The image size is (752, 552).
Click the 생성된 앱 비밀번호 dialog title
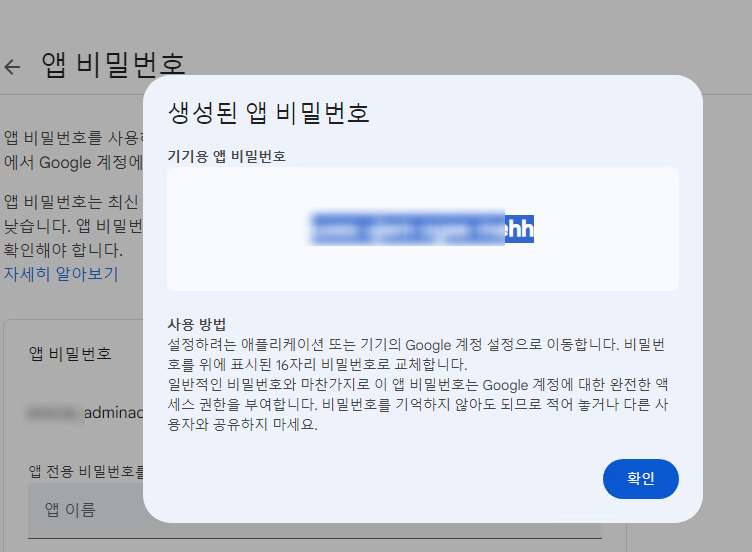(x=269, y=113)
